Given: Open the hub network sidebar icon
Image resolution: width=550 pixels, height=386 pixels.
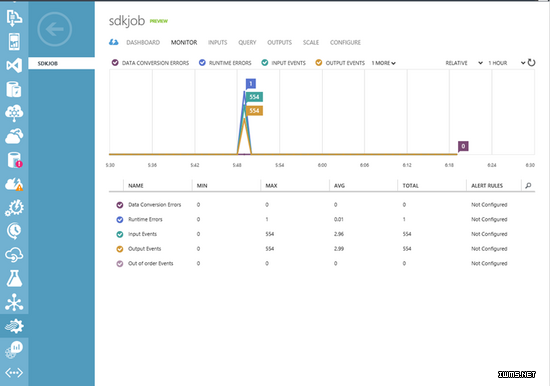Looking at the screenshot, I should 14,302.
